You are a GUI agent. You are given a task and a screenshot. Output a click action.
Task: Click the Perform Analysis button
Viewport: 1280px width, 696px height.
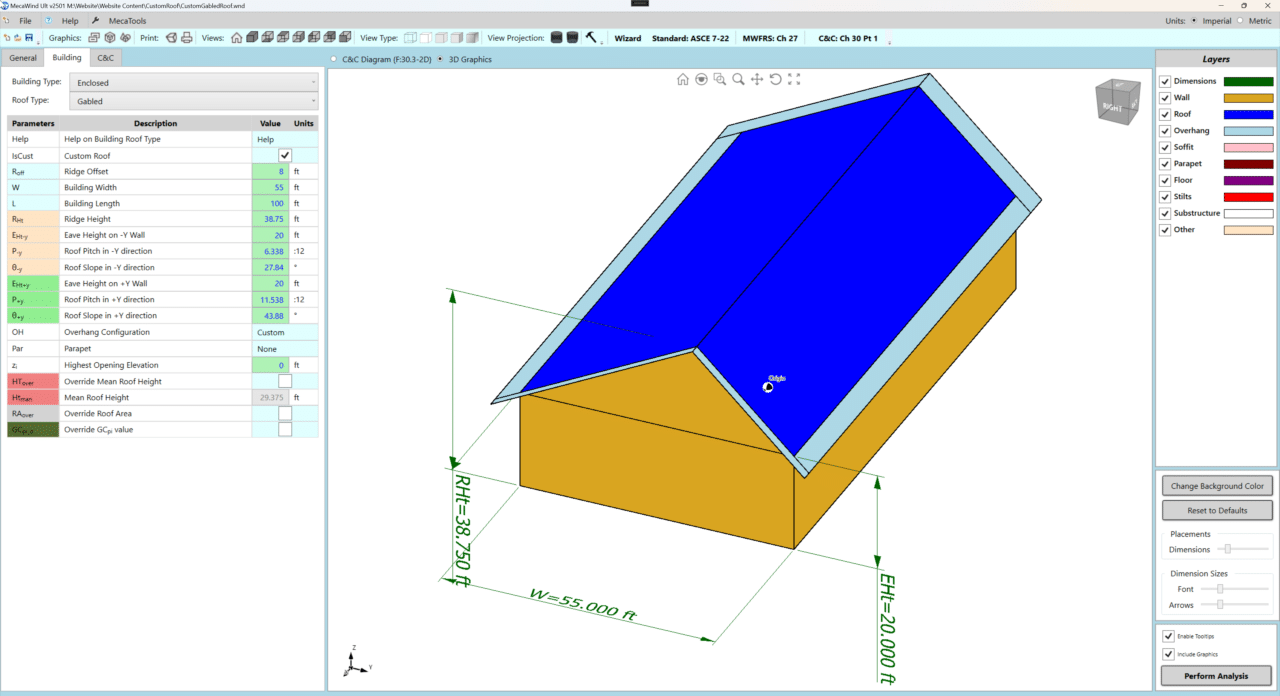click(x=1216, y=675)
